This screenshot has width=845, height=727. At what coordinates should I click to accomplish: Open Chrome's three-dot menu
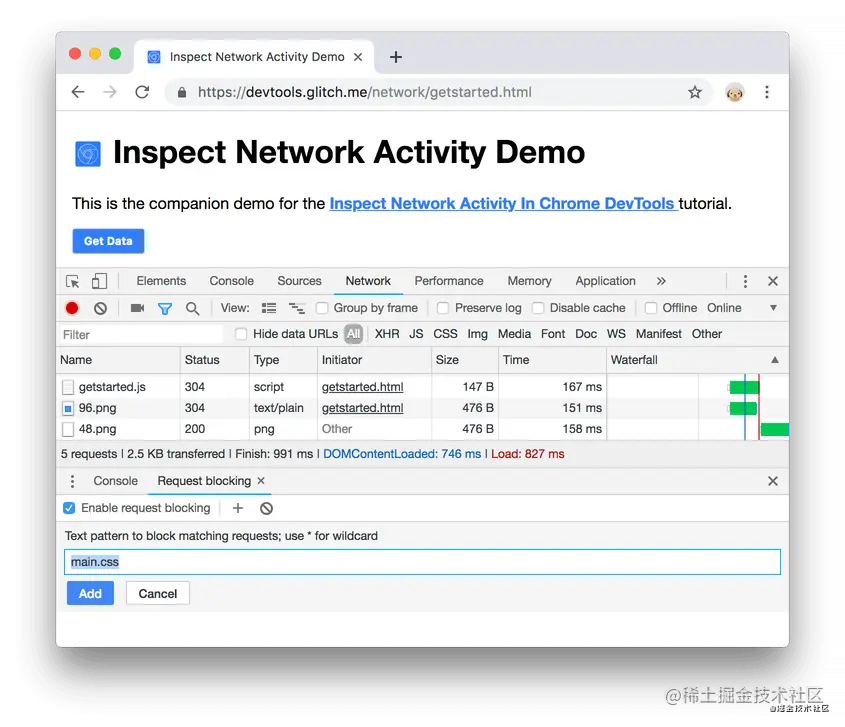pyautogui.click(x=766, y=92)
